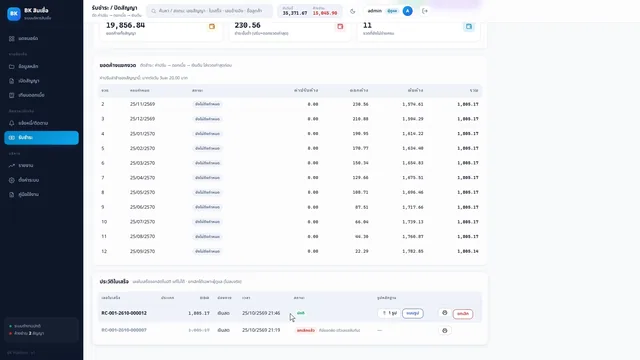Viewport: 640px width, 360px height.
Task: Click the due date 25/06/2570
Action: click(142, 207)
